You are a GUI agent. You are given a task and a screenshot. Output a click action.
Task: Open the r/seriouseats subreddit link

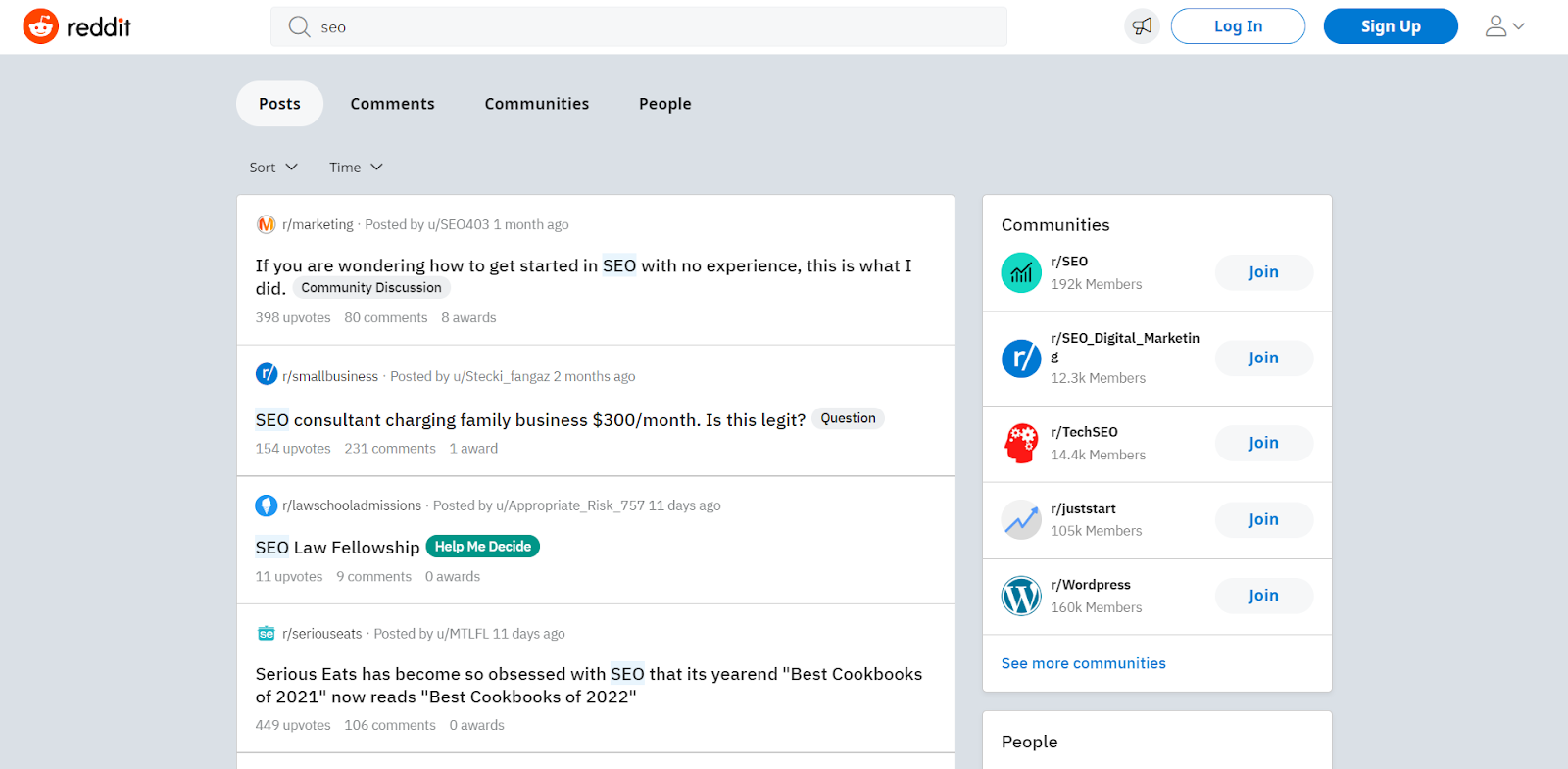pyautogui.click(x=322, y=634)
